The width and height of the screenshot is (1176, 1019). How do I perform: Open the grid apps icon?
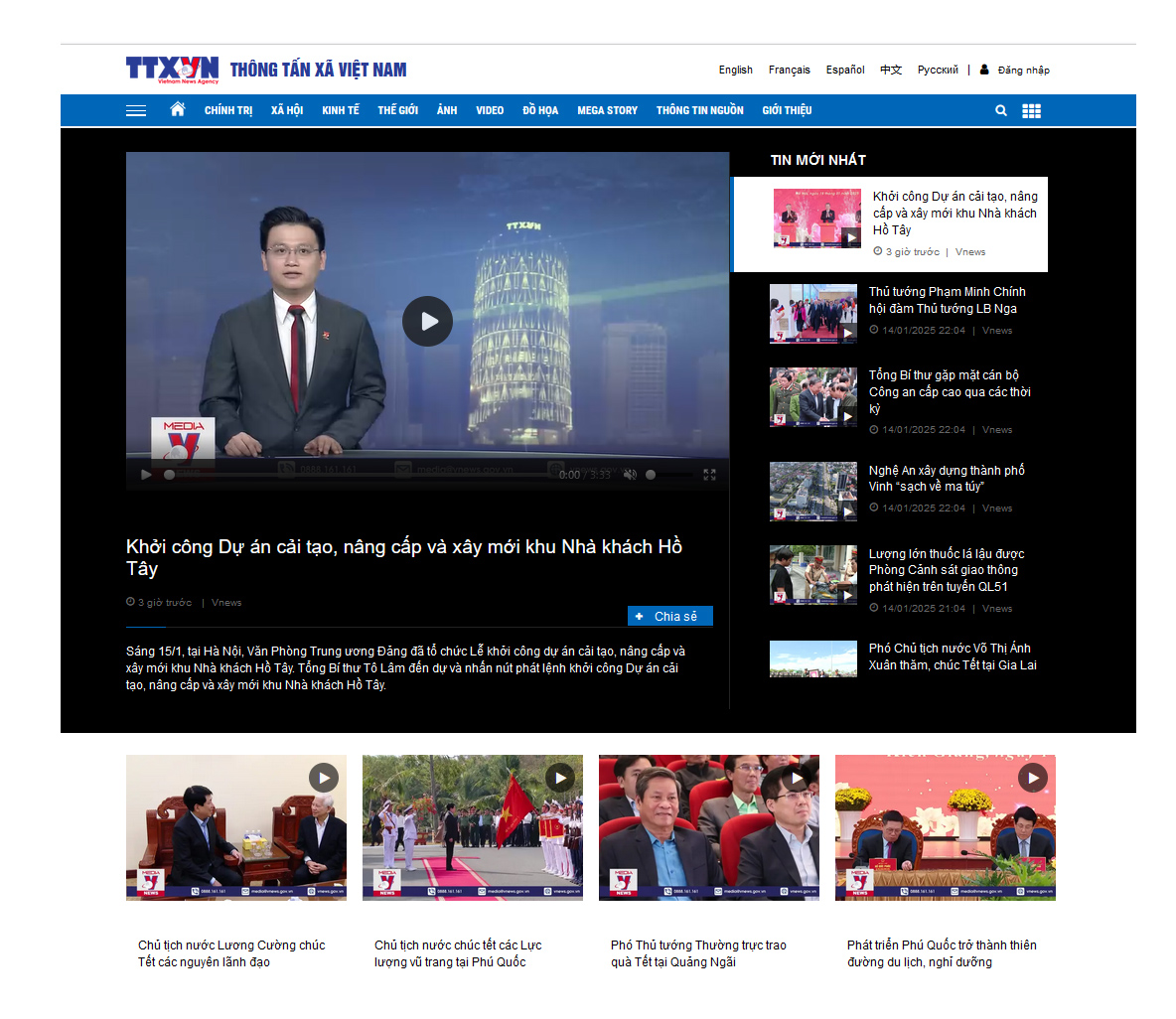tap(1032, 110)
